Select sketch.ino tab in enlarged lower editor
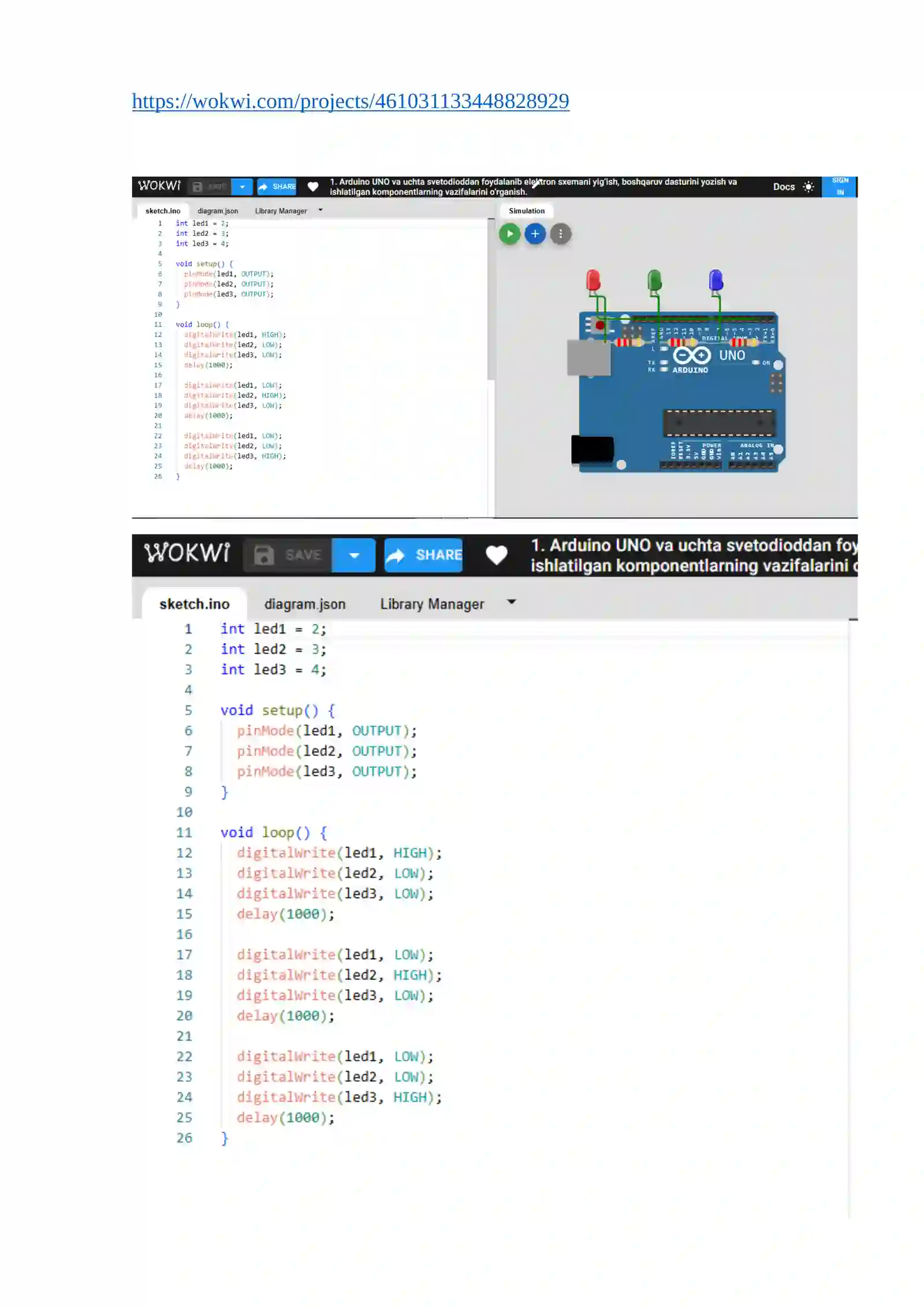The image size is (924, 1307). (x=194, y=604)
